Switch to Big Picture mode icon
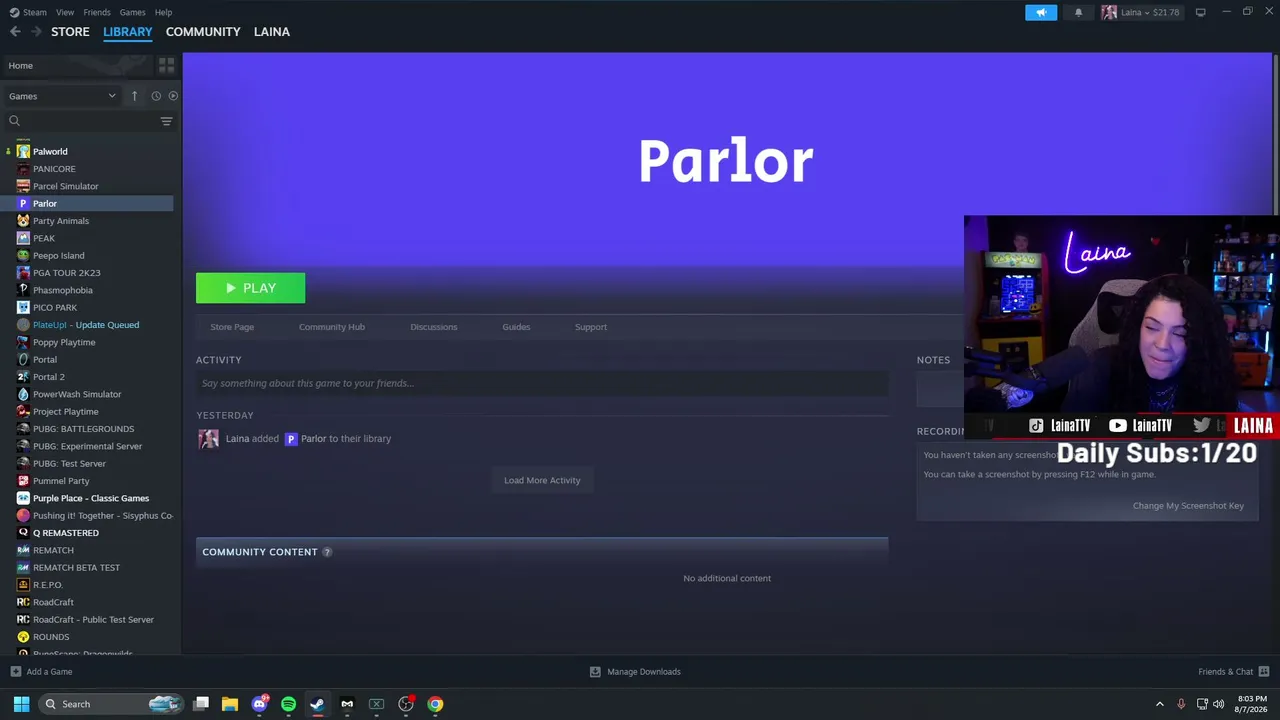1280x720 pixels. point(1201,12)
